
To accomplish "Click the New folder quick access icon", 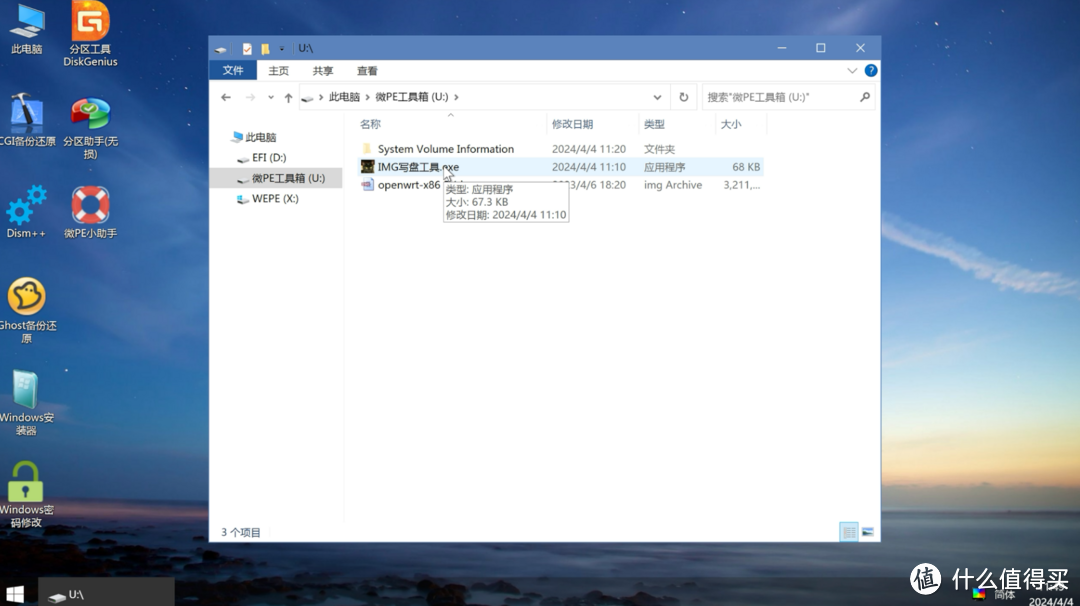I will click(265, 48).
